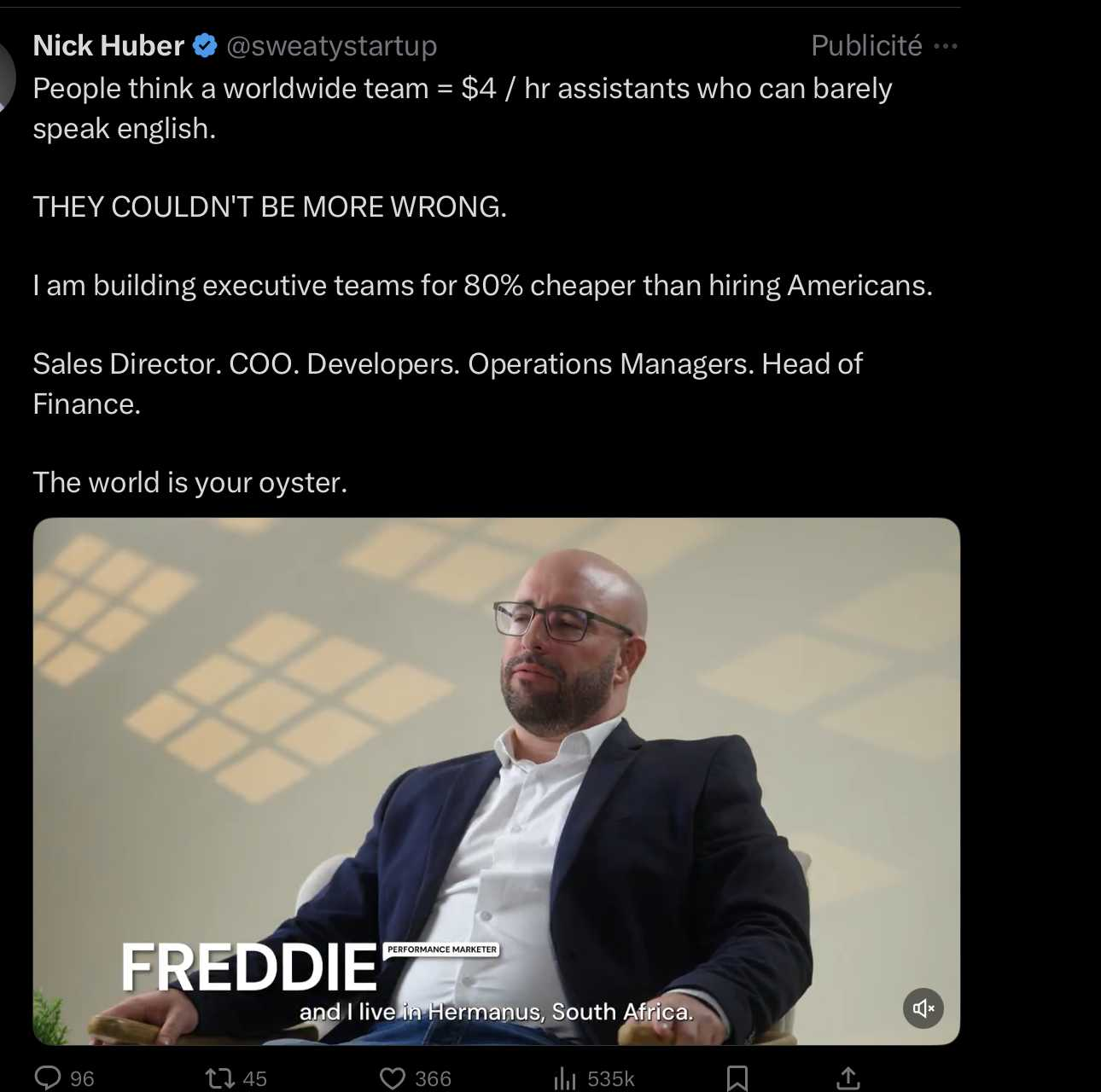The height and width of the screenshot is (1092, 1101).
Task: Click the blue verified badge
Action: [x=206, y=45]
